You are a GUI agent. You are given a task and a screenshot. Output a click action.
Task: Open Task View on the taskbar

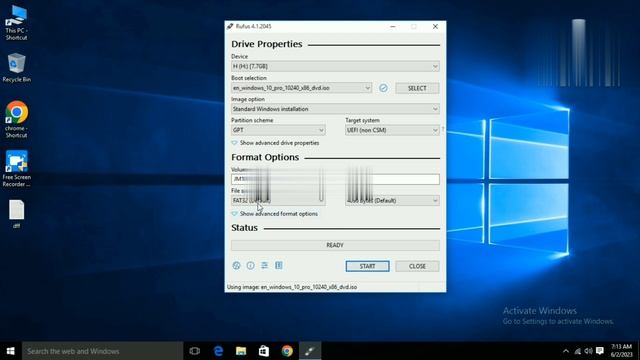tap(195, 351)
